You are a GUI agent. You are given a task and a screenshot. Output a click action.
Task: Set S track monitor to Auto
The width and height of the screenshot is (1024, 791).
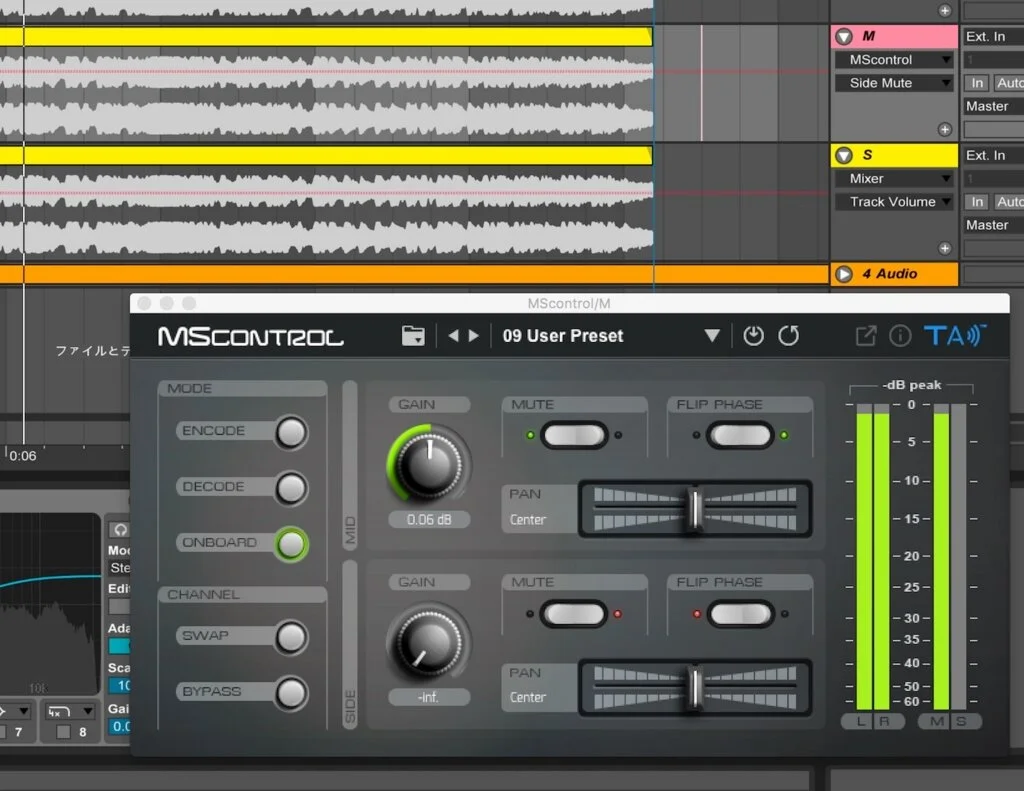[x=1009, y=202]
